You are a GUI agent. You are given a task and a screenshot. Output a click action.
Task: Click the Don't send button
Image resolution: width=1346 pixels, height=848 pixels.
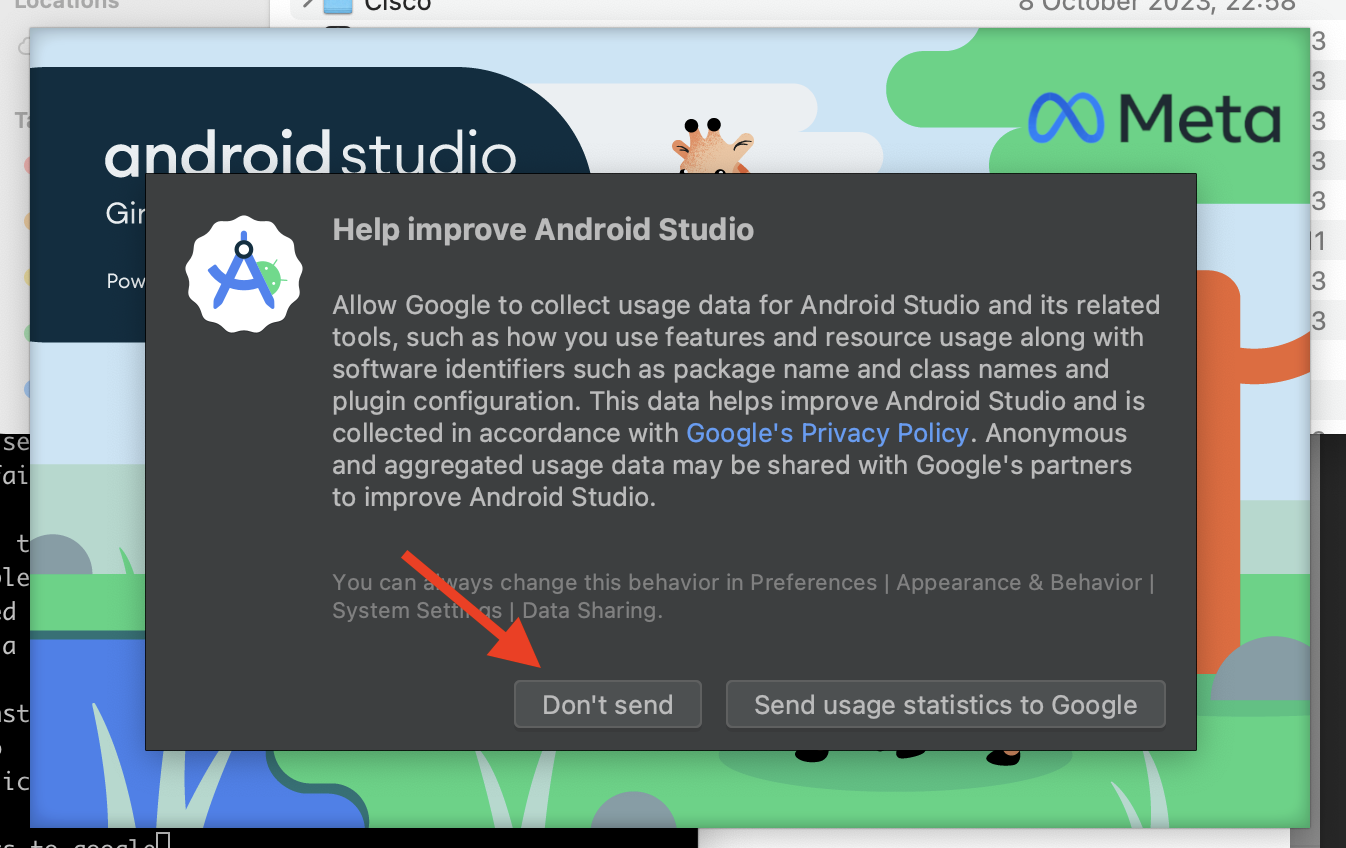tap(607, 704)
